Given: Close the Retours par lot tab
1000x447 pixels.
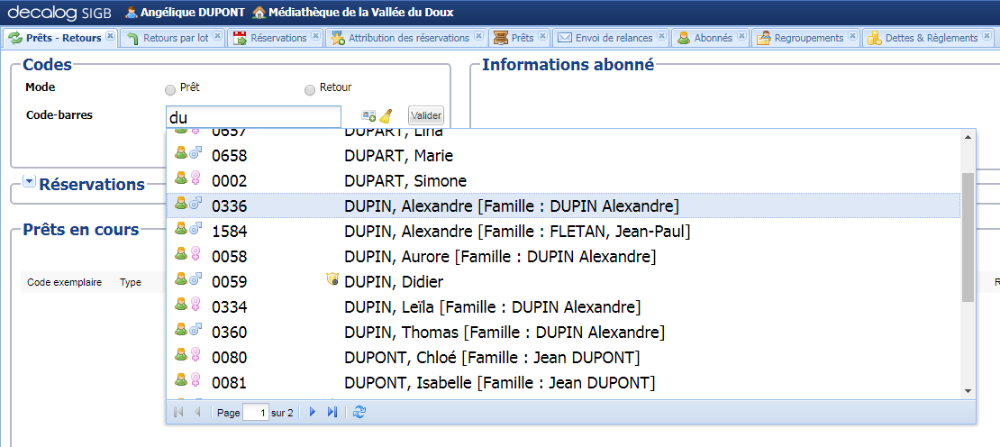Looking at the screenshot, I should [x=217, y=36].
